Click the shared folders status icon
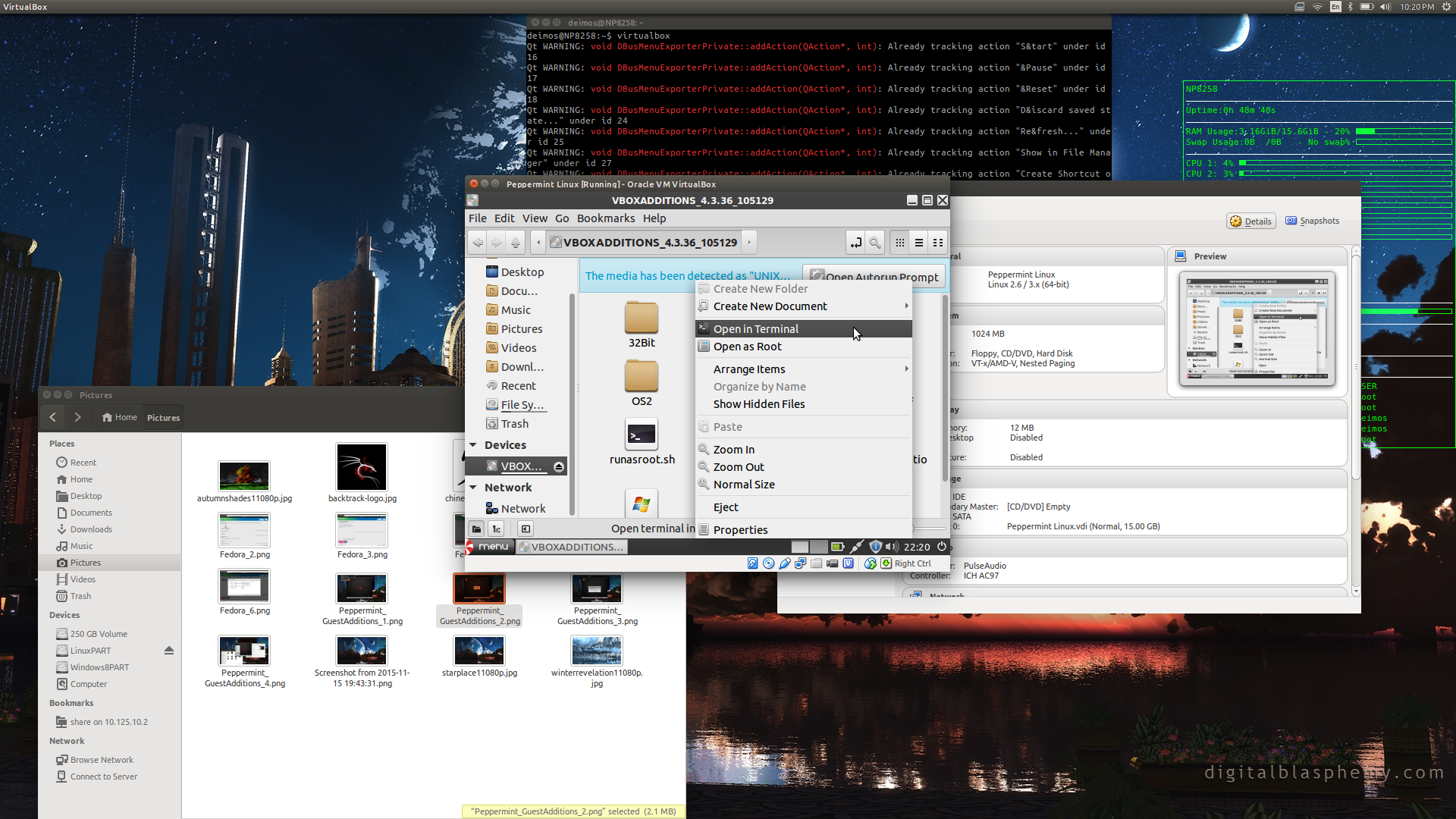This screenshot has width=1456, height=819. (816, 563)
